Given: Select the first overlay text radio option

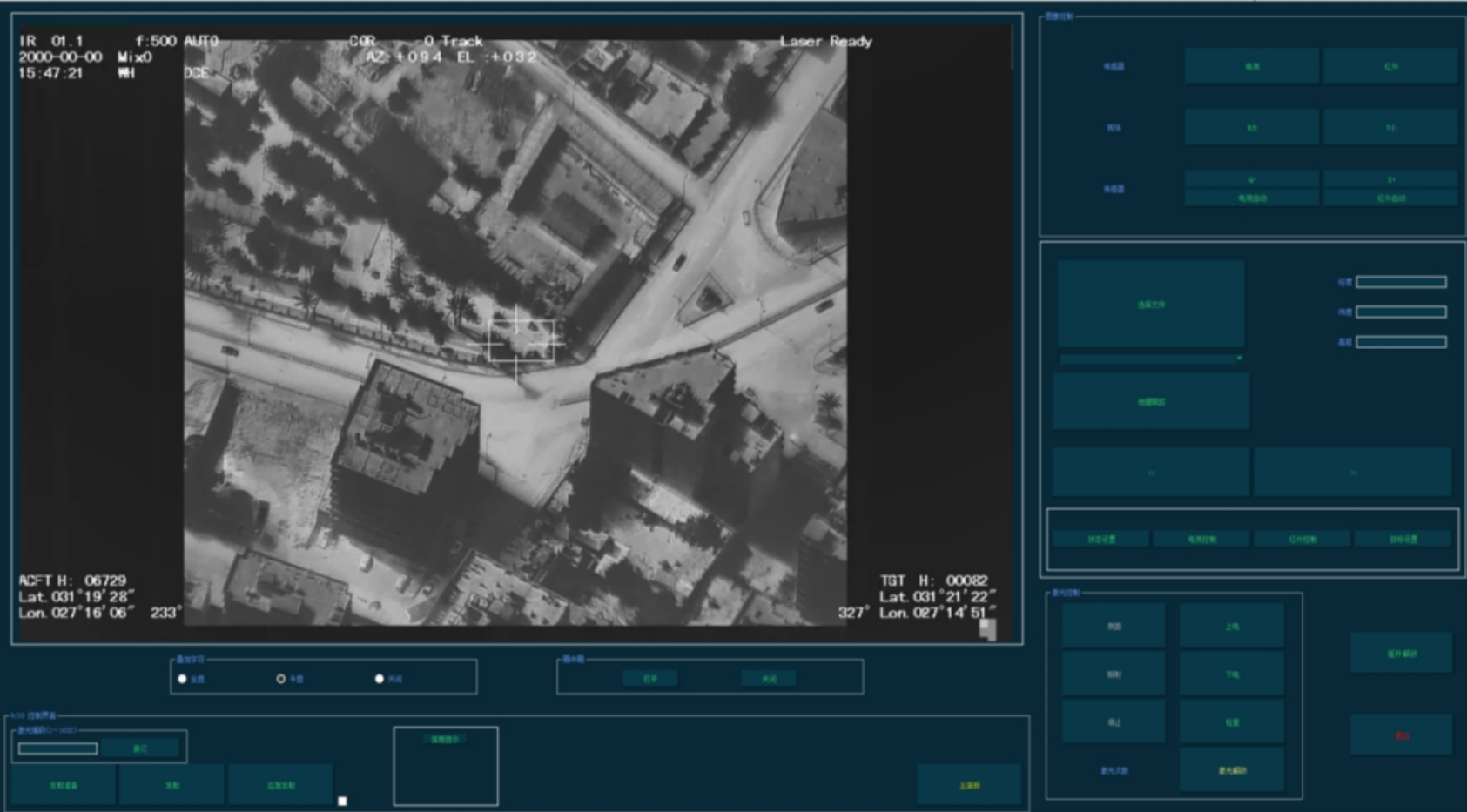Looking at the screenshot, I should coord(183,679).
